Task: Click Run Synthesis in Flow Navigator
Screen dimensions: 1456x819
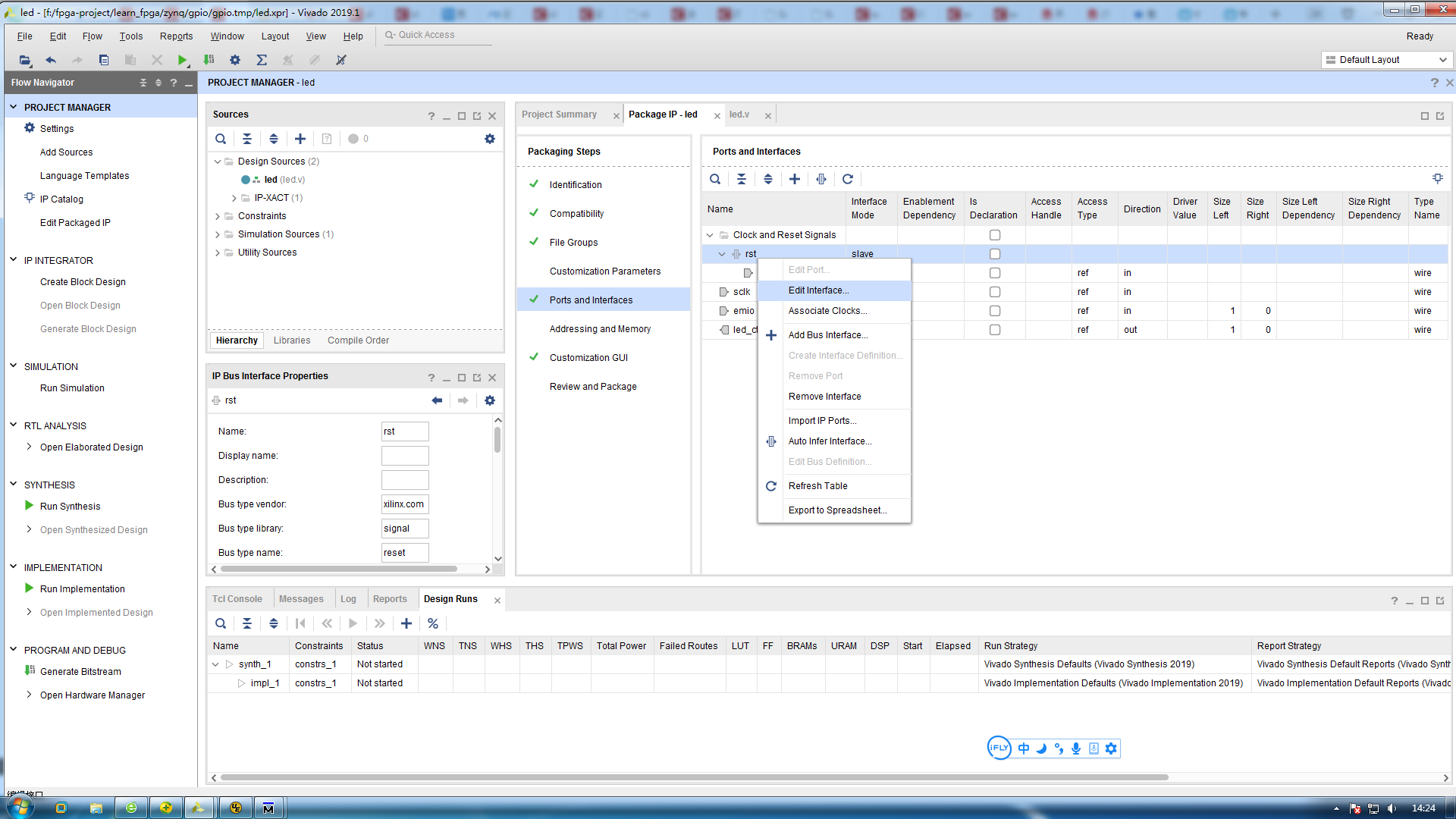Action: [70, 507]
